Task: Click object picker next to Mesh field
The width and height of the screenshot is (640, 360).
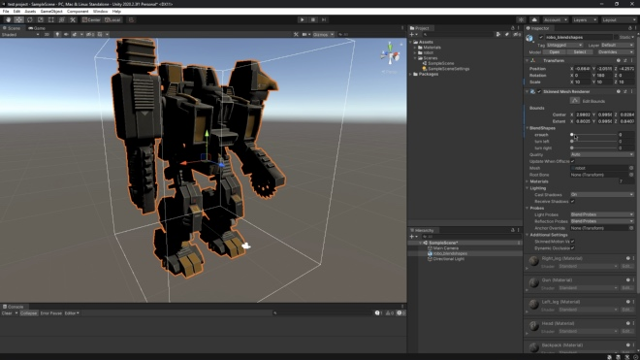Action: pos(631,168)
